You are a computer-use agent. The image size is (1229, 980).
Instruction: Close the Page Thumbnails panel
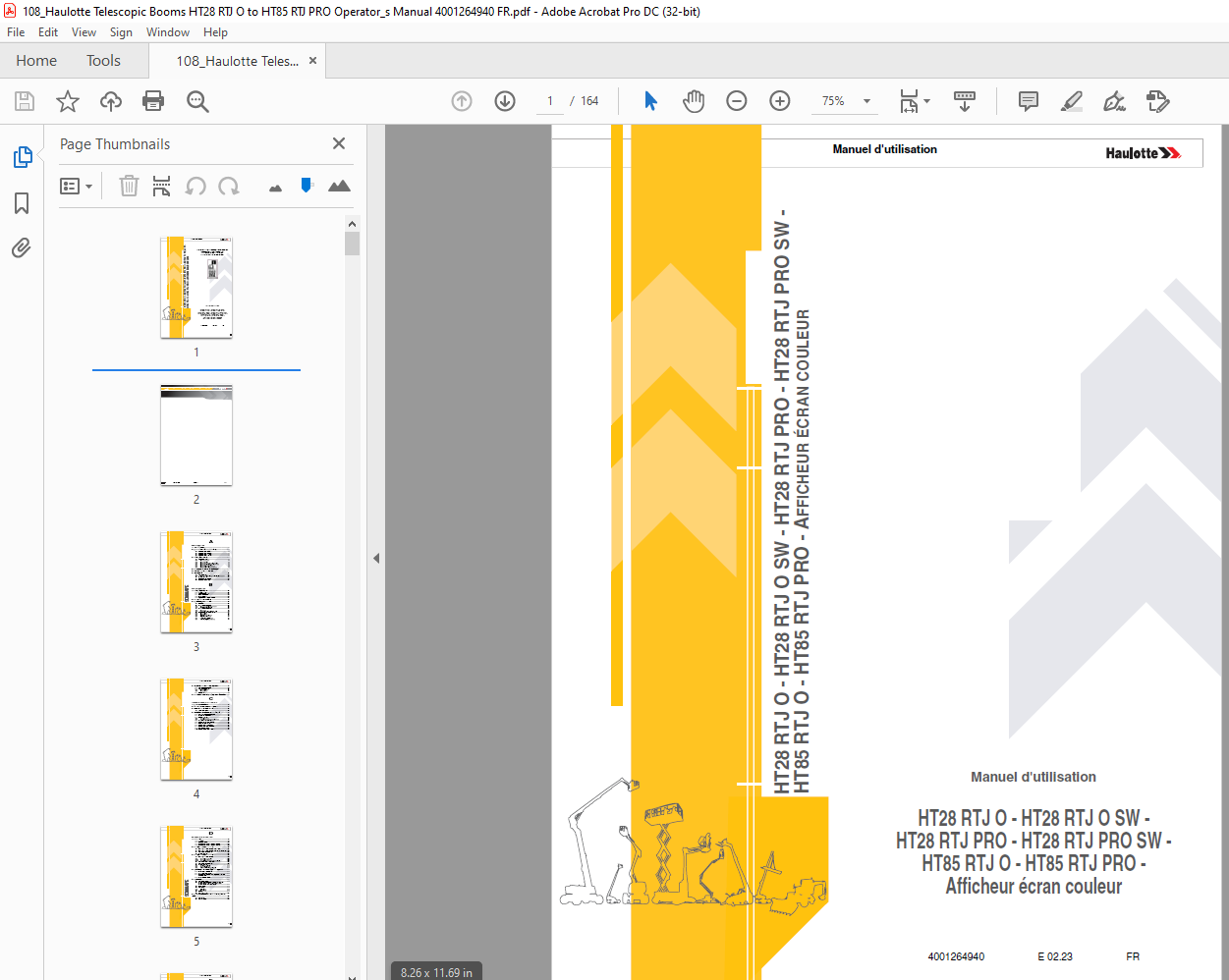click(x=339, y=143)
